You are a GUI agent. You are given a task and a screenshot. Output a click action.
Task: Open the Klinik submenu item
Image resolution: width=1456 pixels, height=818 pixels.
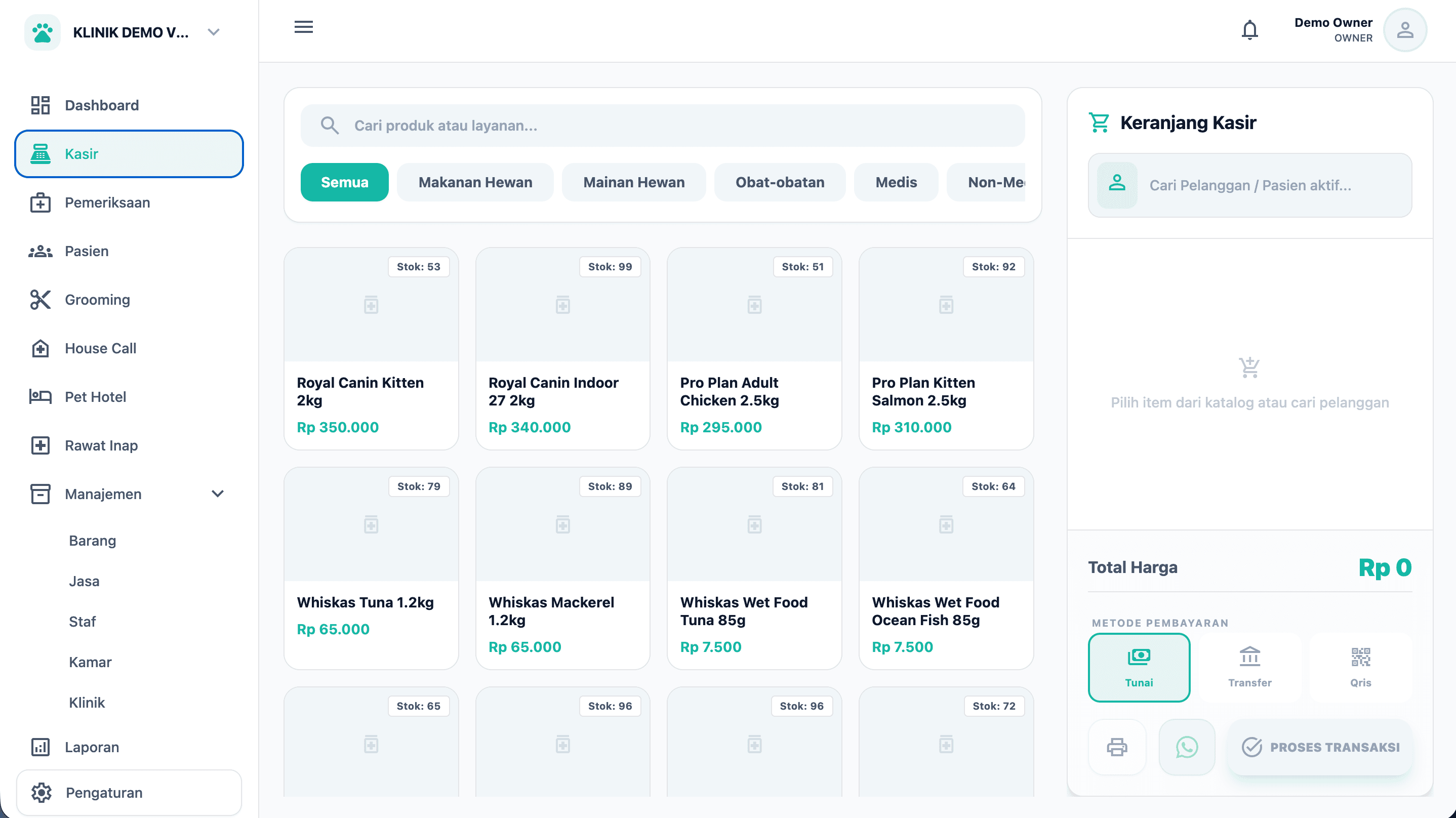pyautogui.click(x=87, y=703)
